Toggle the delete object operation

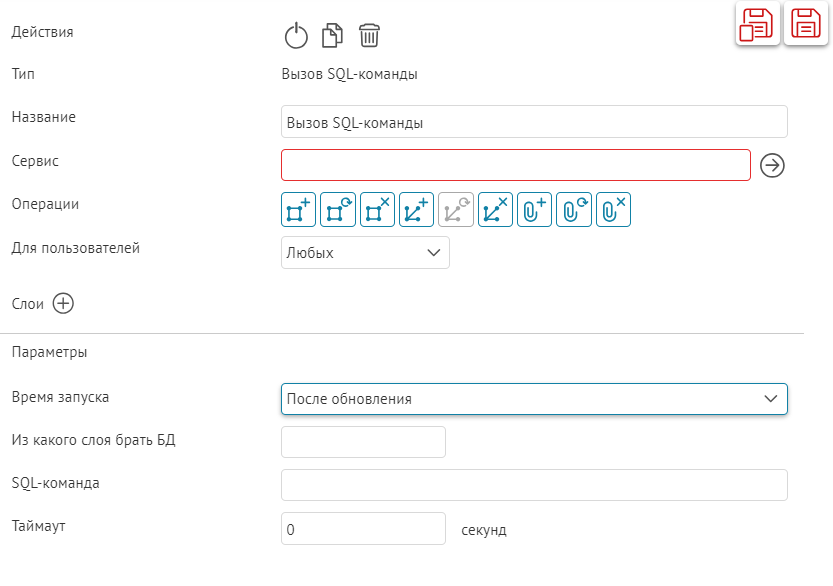coord(377,210)
